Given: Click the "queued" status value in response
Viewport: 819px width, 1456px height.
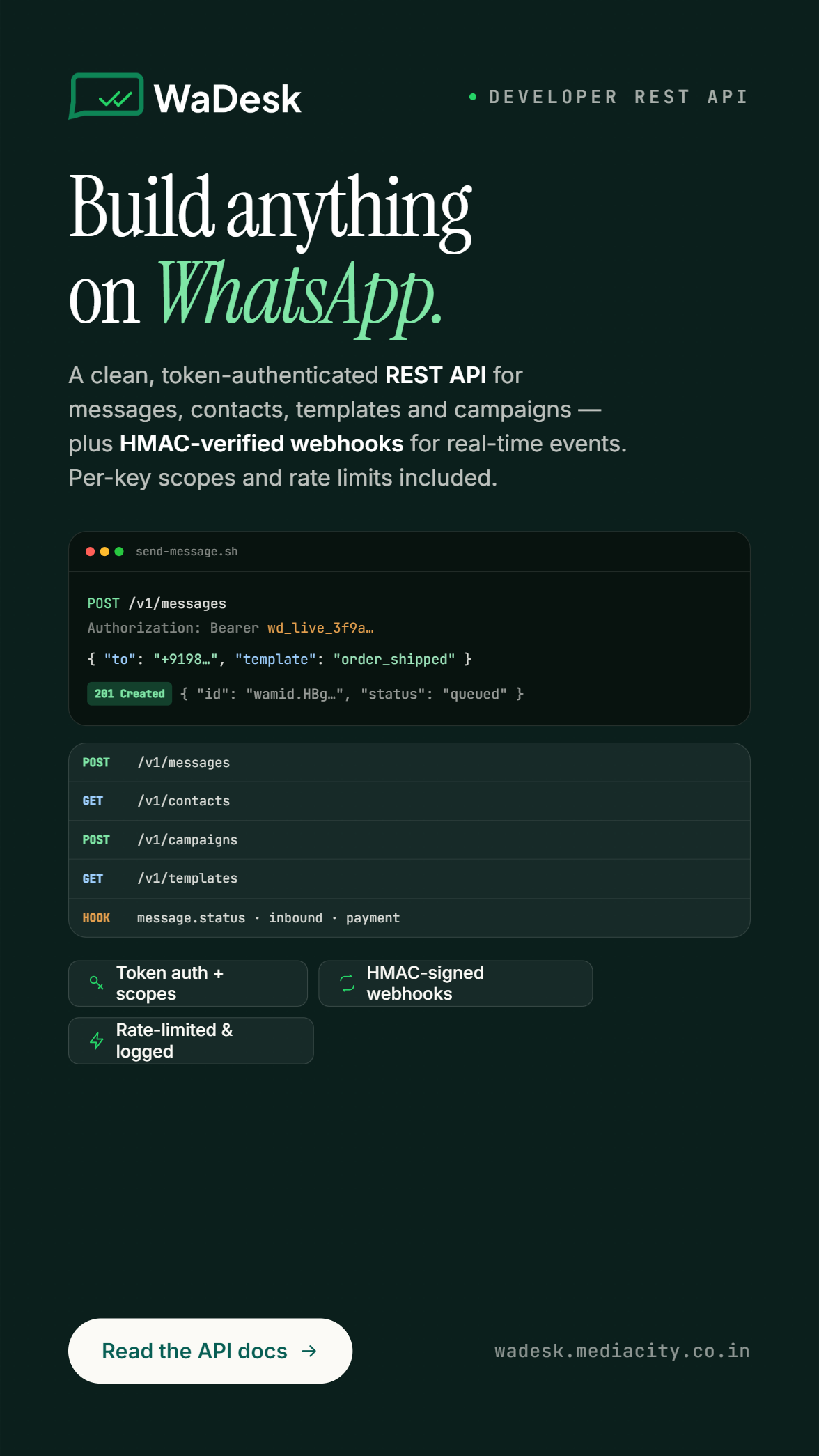Looking at the screenshot, I should click(475, 694).
